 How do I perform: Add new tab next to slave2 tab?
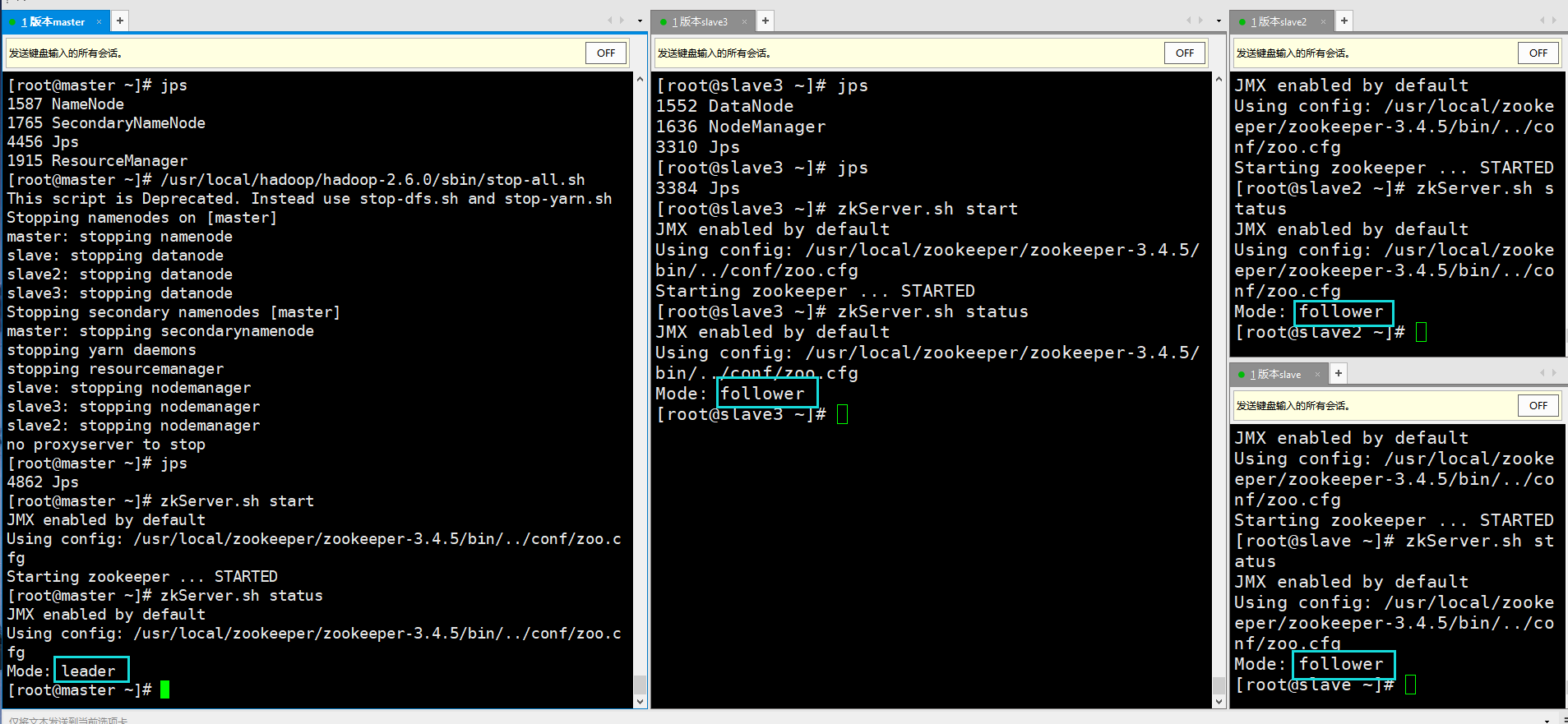[1344, 21]
